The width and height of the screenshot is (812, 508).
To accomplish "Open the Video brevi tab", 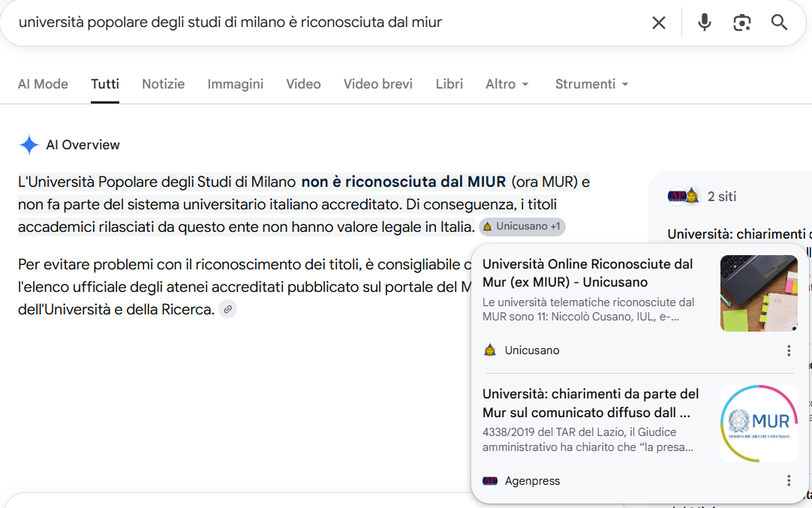I will point(378,84).
